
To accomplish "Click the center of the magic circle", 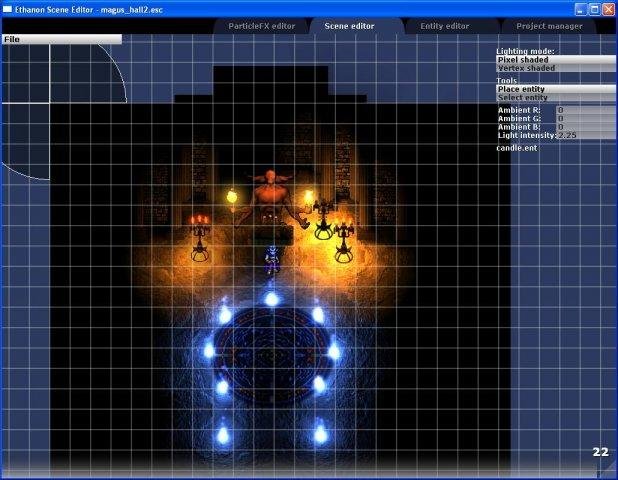I will (272, 355).
